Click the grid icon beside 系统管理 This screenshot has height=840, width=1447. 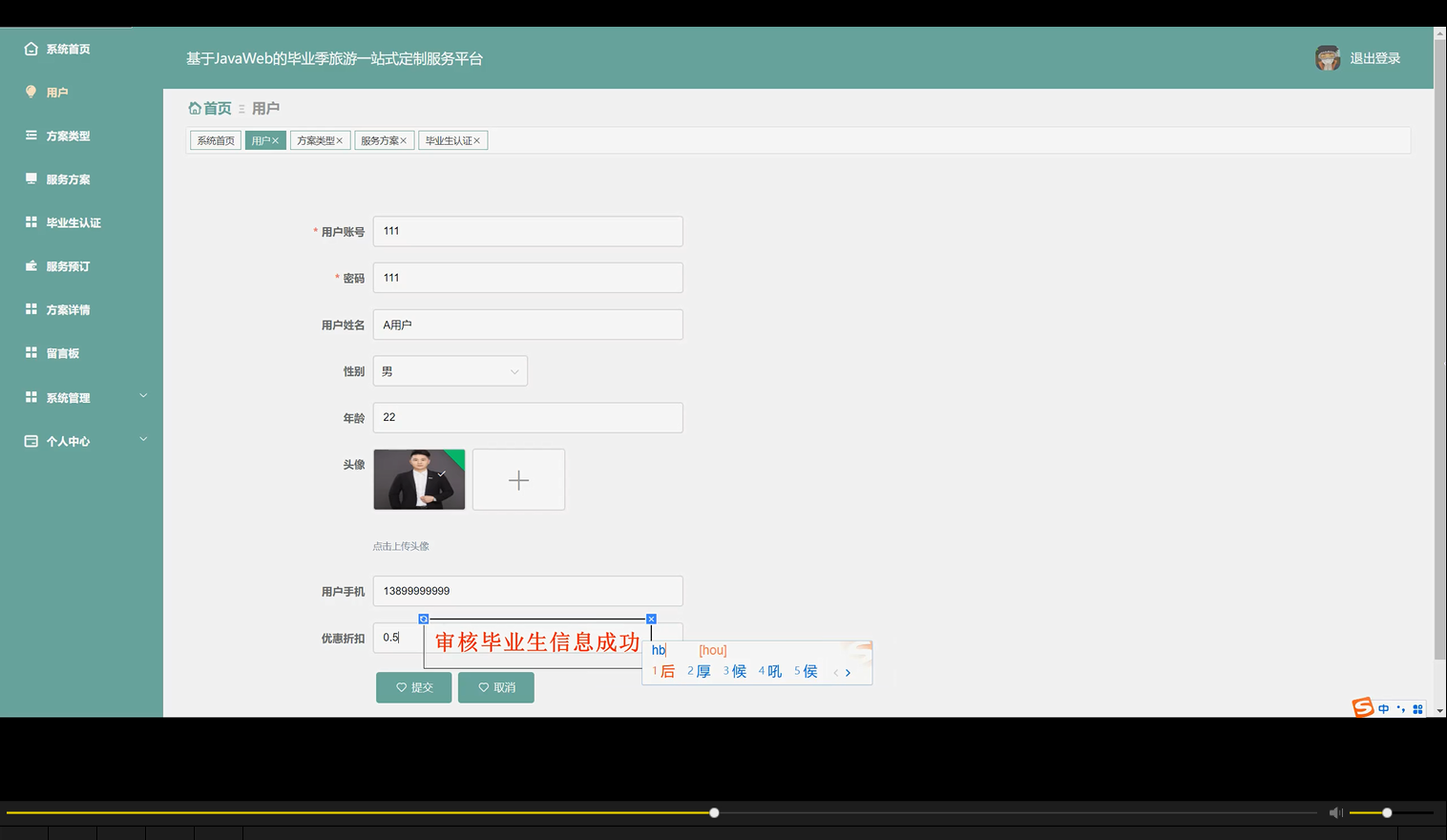tap(31, 396)
